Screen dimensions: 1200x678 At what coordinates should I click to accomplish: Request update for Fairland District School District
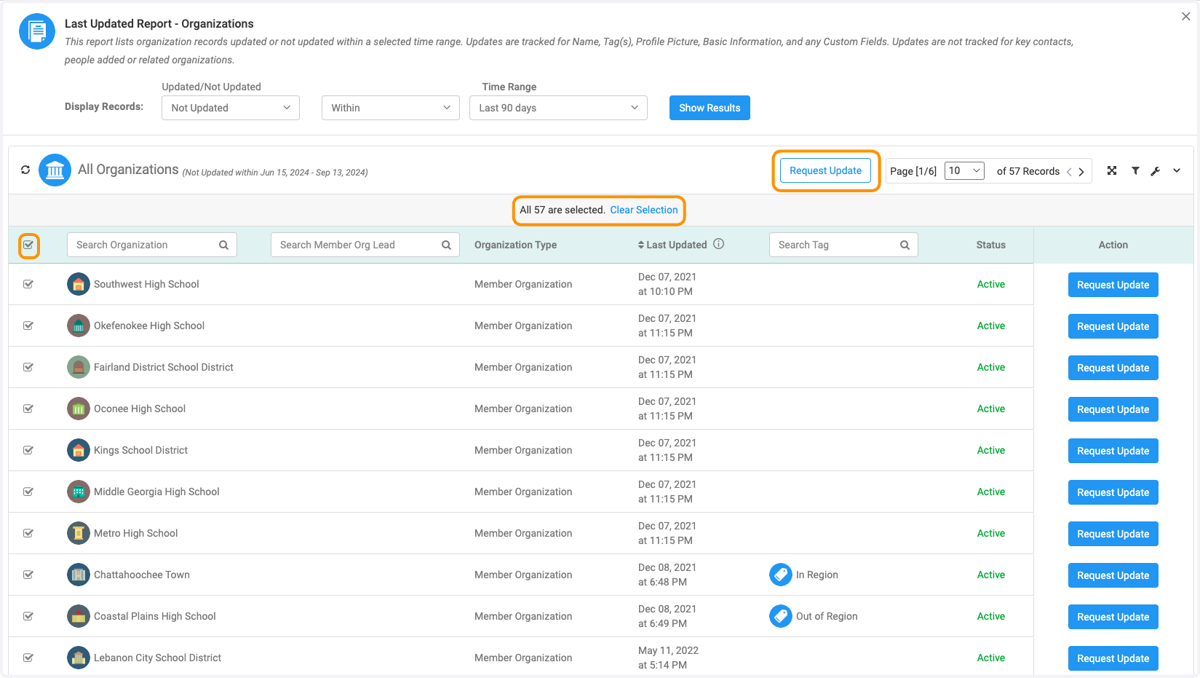1113,368
